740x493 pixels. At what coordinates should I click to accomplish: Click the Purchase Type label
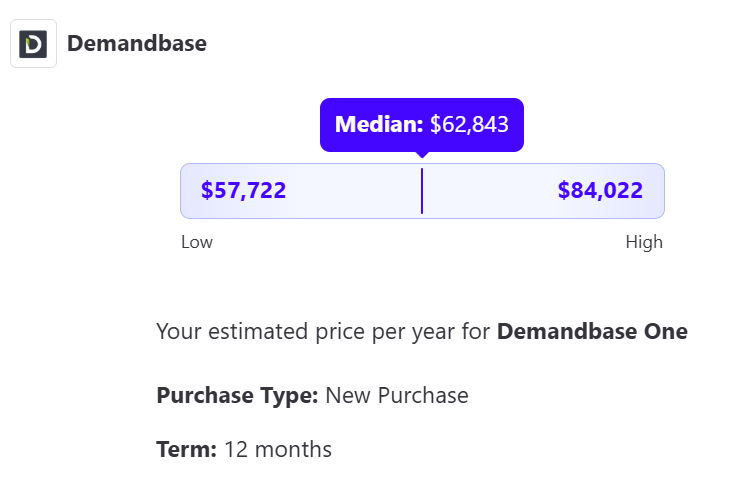[x=237, y=395]
